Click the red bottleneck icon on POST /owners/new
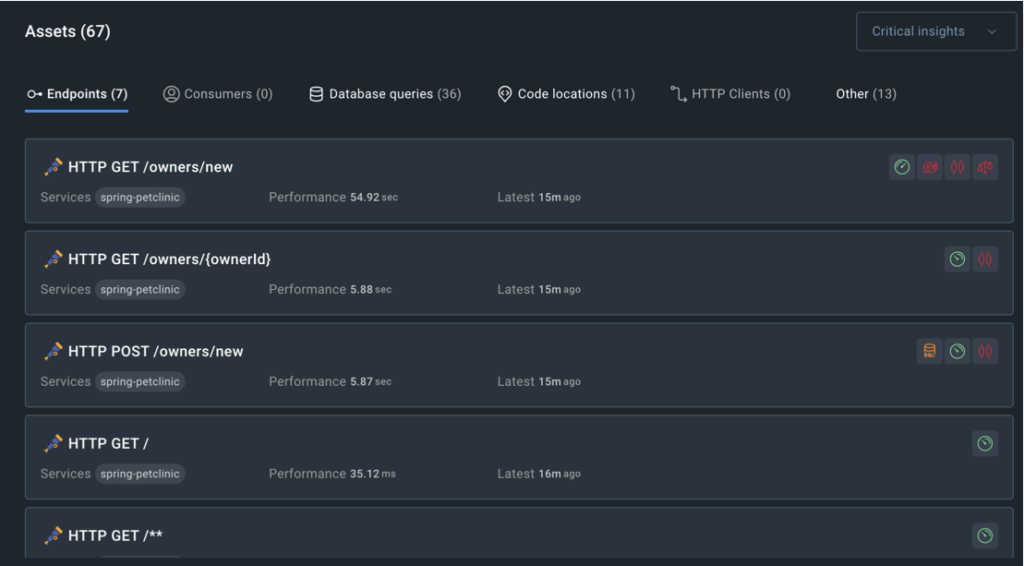Viewport: 1024px width, 566px height. pyautogui.click(x=985, y=351)
